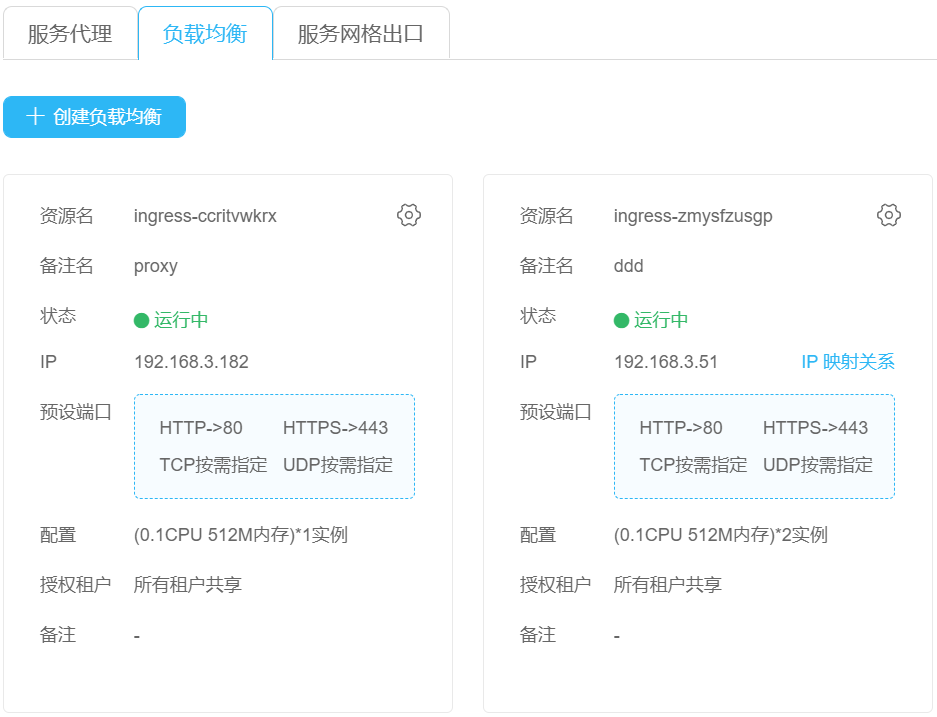Click 所有租户共享 in ddd card
The height and width of the screenshot is (717, 937).
tap(667, 584)
